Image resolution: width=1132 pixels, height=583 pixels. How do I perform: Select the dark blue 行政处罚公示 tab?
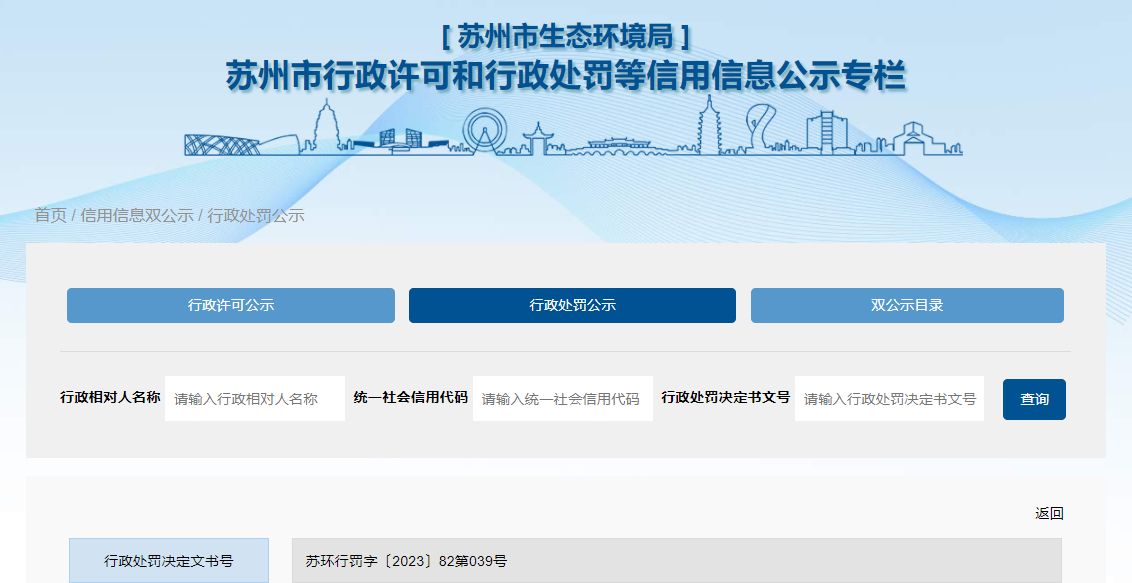[x=572, y=306]
